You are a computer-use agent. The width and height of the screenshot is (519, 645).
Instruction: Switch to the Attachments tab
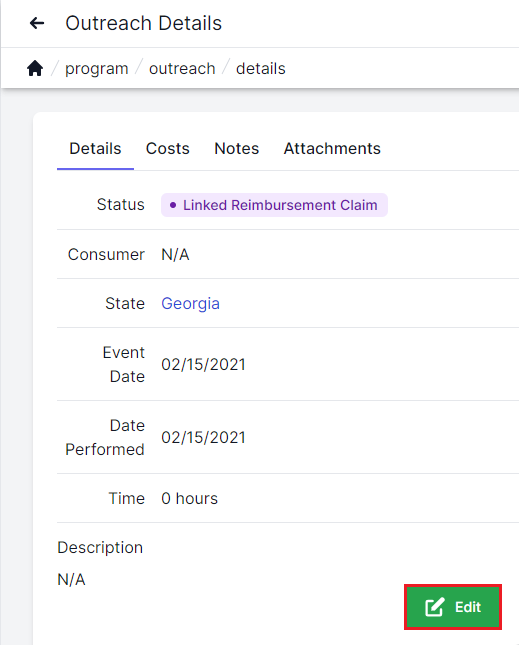tap(332, 148)
